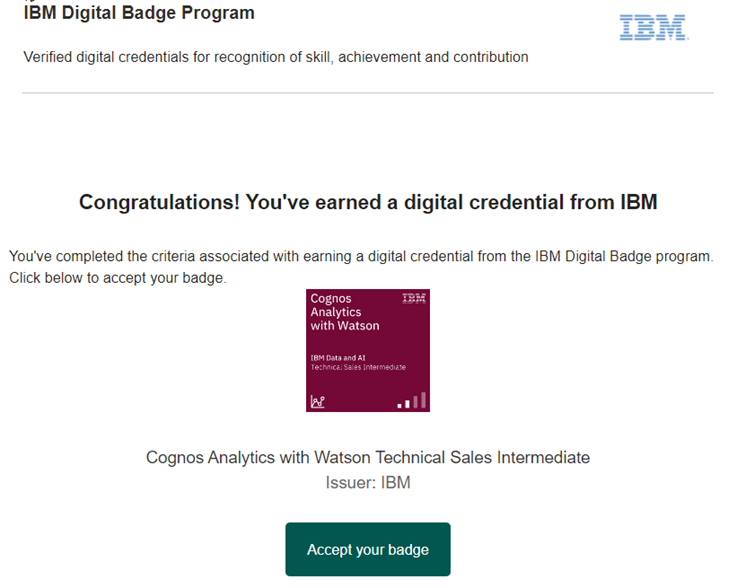The height and width of the screenshot is (588, 737).
Task: Click 'Cognos Analytics with Watson Technical Sales Intermediate' title
Action: tap(368, 457)
